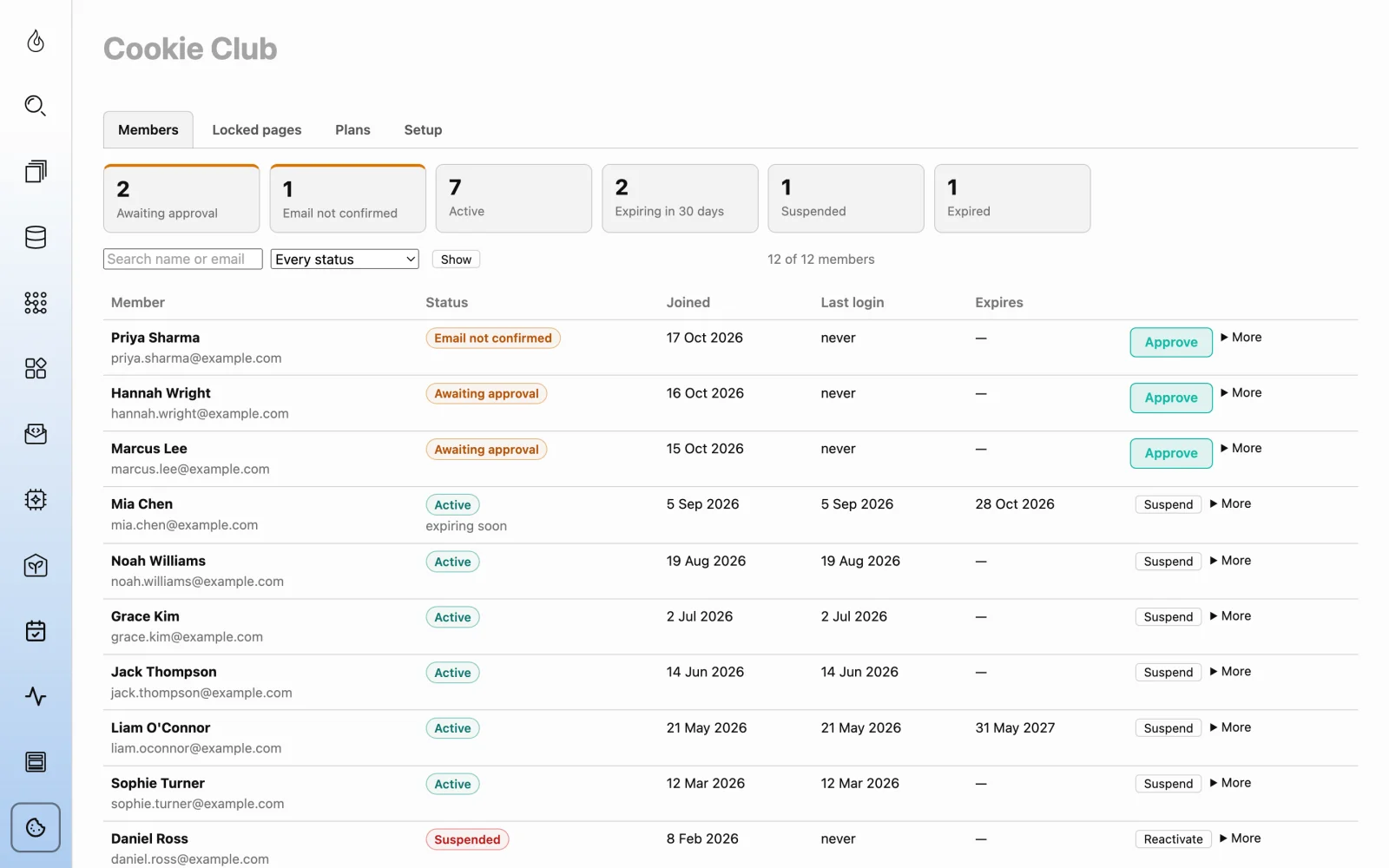Screen dimensions: 1389x868
Task: Expand More options for Mia Chen
Action: 1230,503
